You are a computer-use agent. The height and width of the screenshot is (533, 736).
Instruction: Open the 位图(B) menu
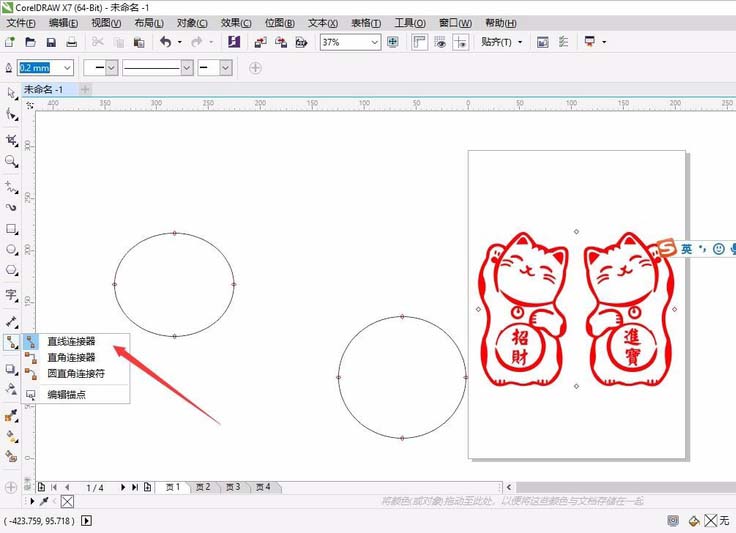279,23
